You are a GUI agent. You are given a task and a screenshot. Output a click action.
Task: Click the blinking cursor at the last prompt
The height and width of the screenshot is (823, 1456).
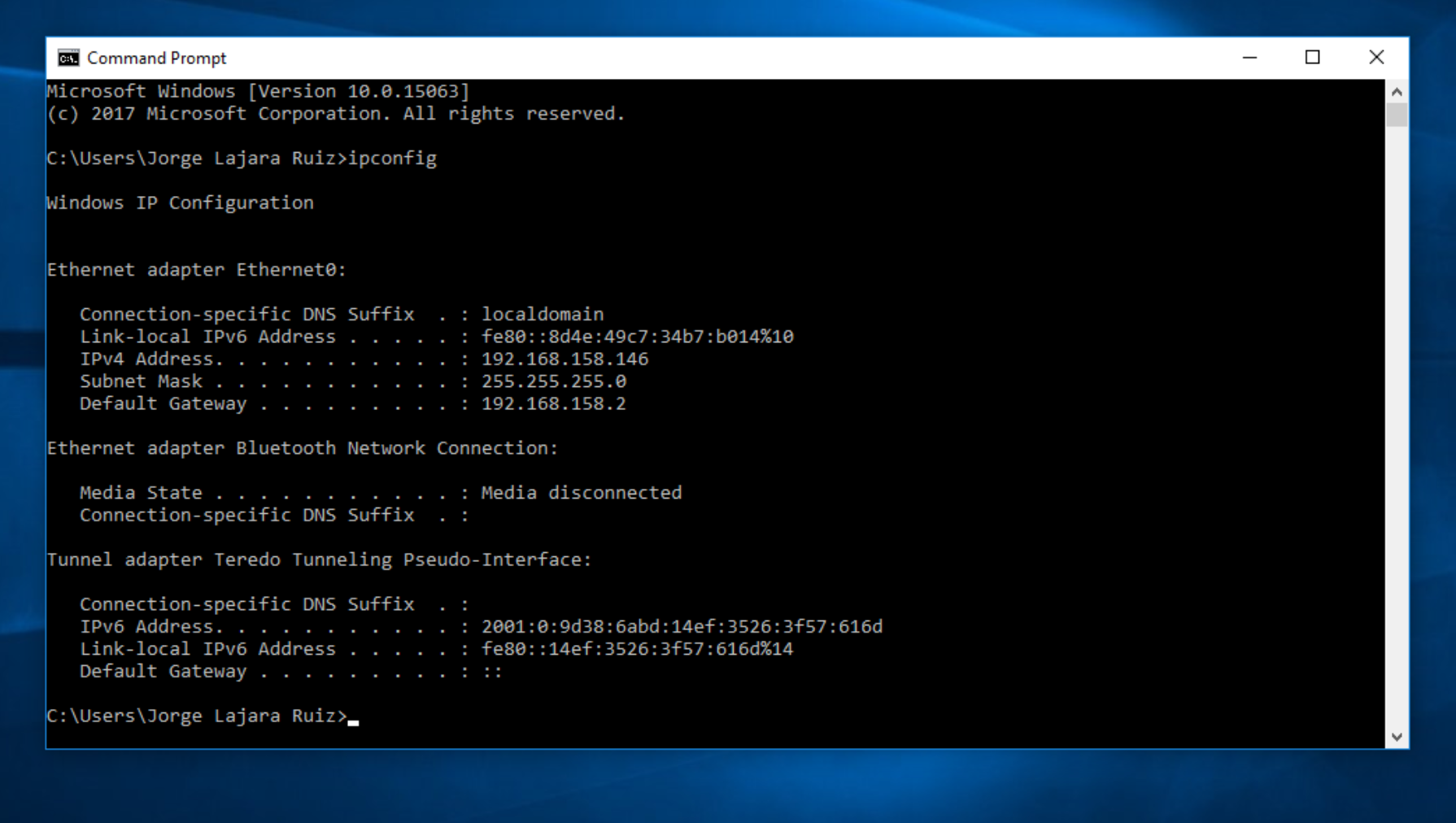pyautogui.click(x=353, y=721)
